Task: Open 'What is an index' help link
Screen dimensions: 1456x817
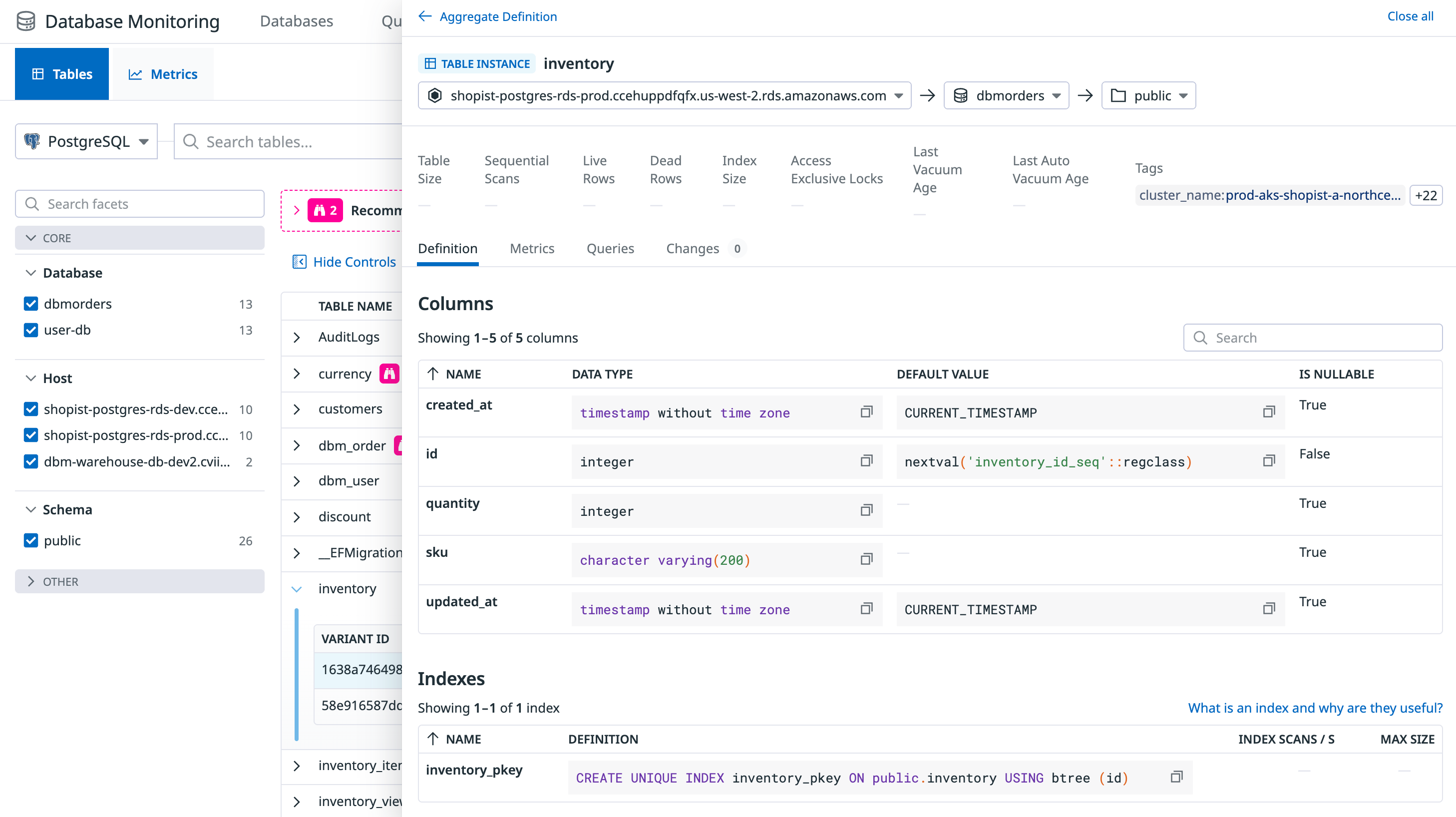Action: [1315, 708]
